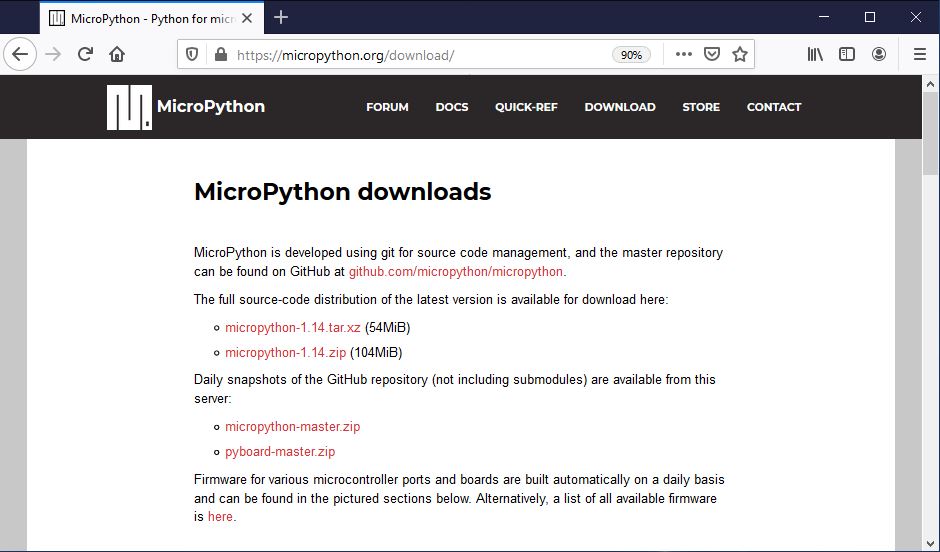Maximize the browser window
This screenshot has height=552, width=940.
click(x=870, y=17)
